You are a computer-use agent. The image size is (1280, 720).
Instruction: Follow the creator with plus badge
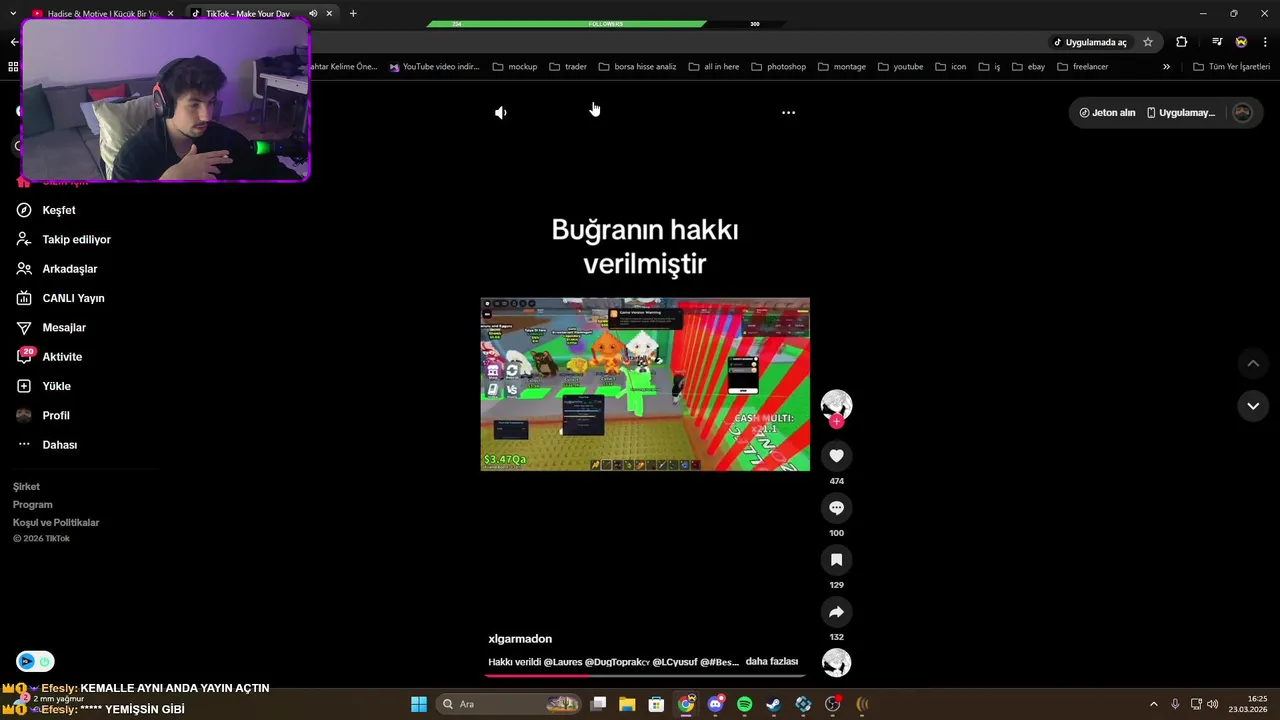(837, 421)
